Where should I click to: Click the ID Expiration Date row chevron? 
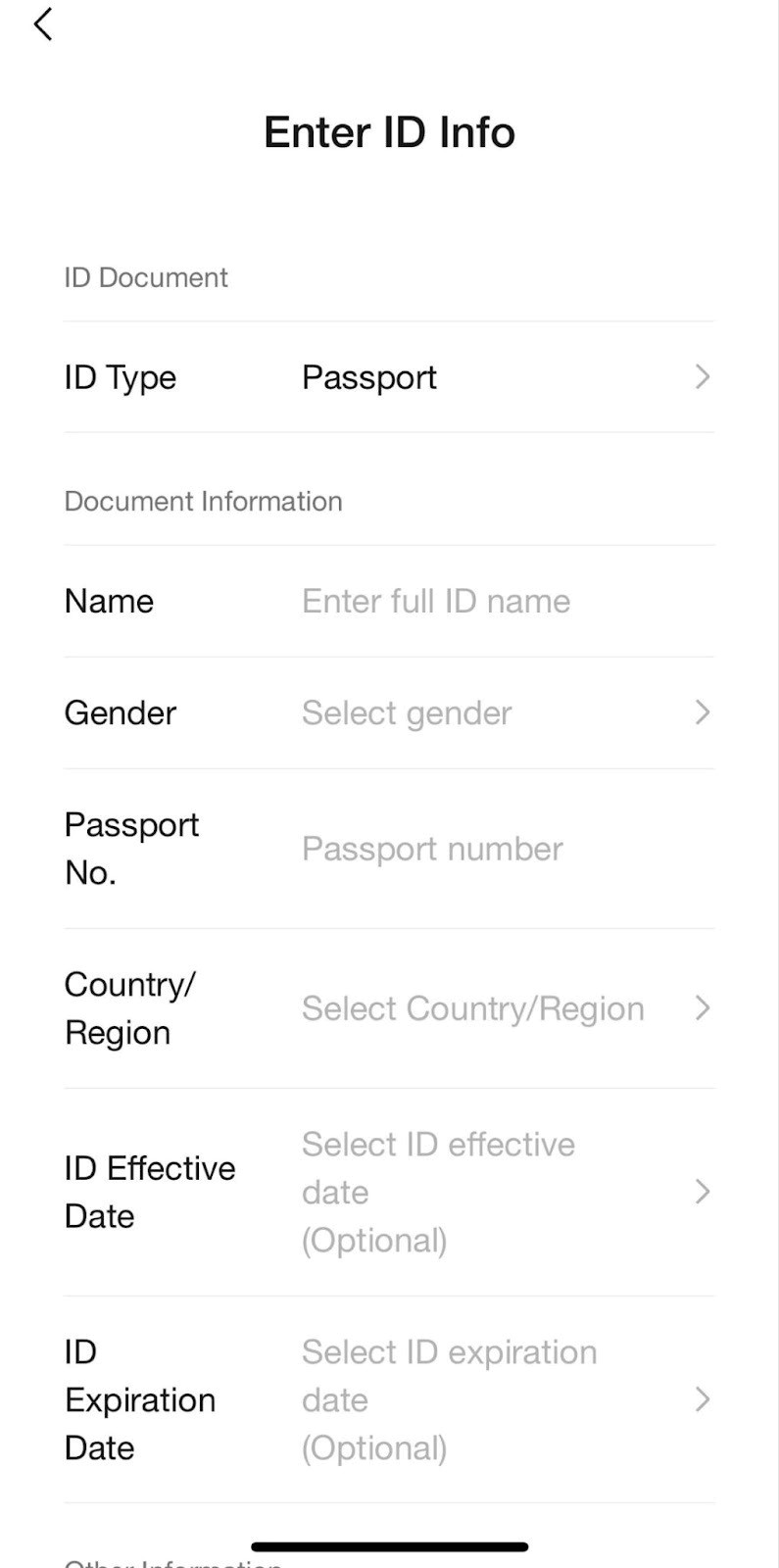pyautogui.click(x=702, y=1399)
